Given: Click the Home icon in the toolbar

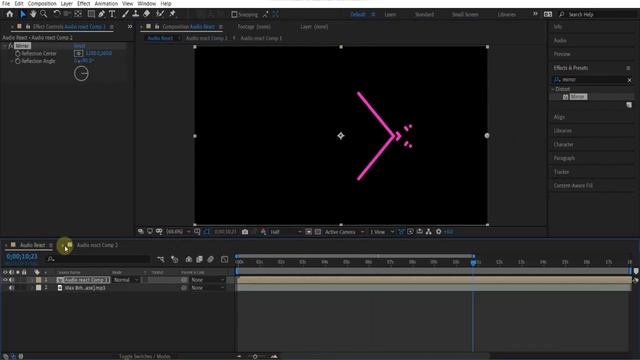Looking at the screenshot, I should pyautogui.click(x=9, y=14).
